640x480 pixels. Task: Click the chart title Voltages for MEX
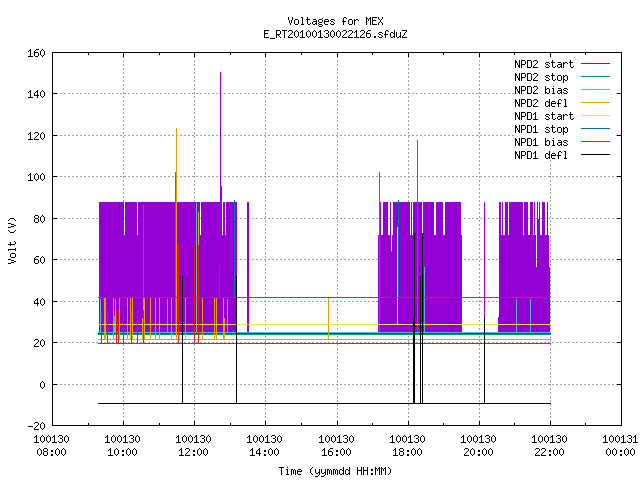coord(336,21)
